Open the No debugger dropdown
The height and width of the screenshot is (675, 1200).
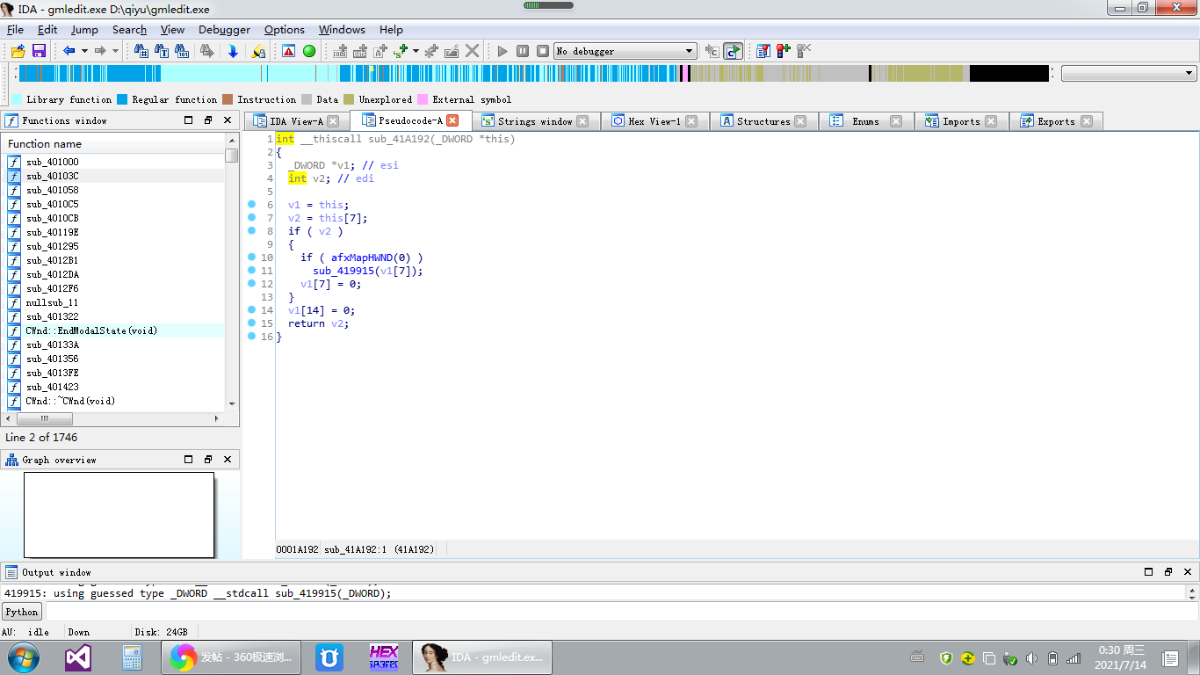point(625,51)
